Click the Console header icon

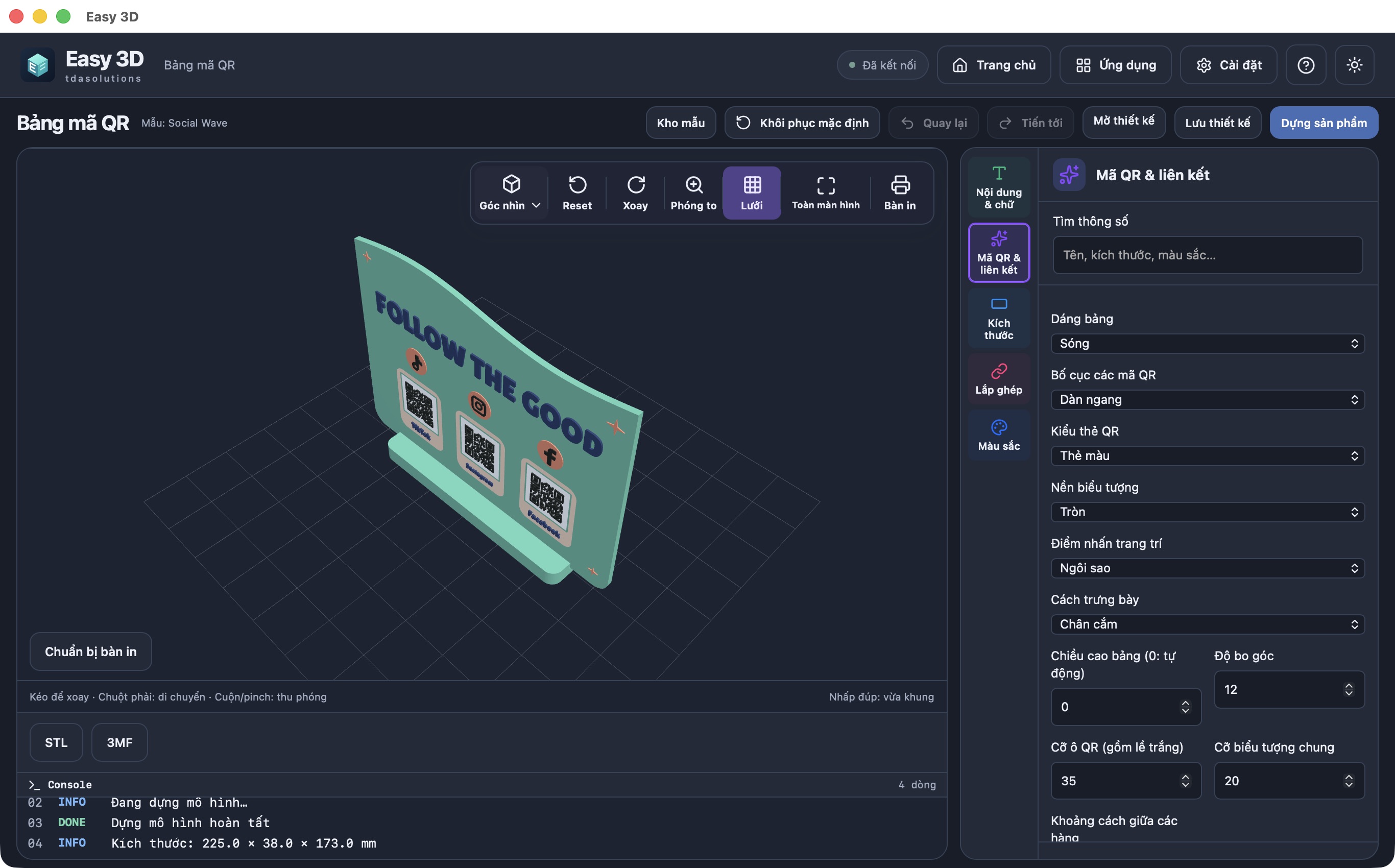tap(34, 785)
